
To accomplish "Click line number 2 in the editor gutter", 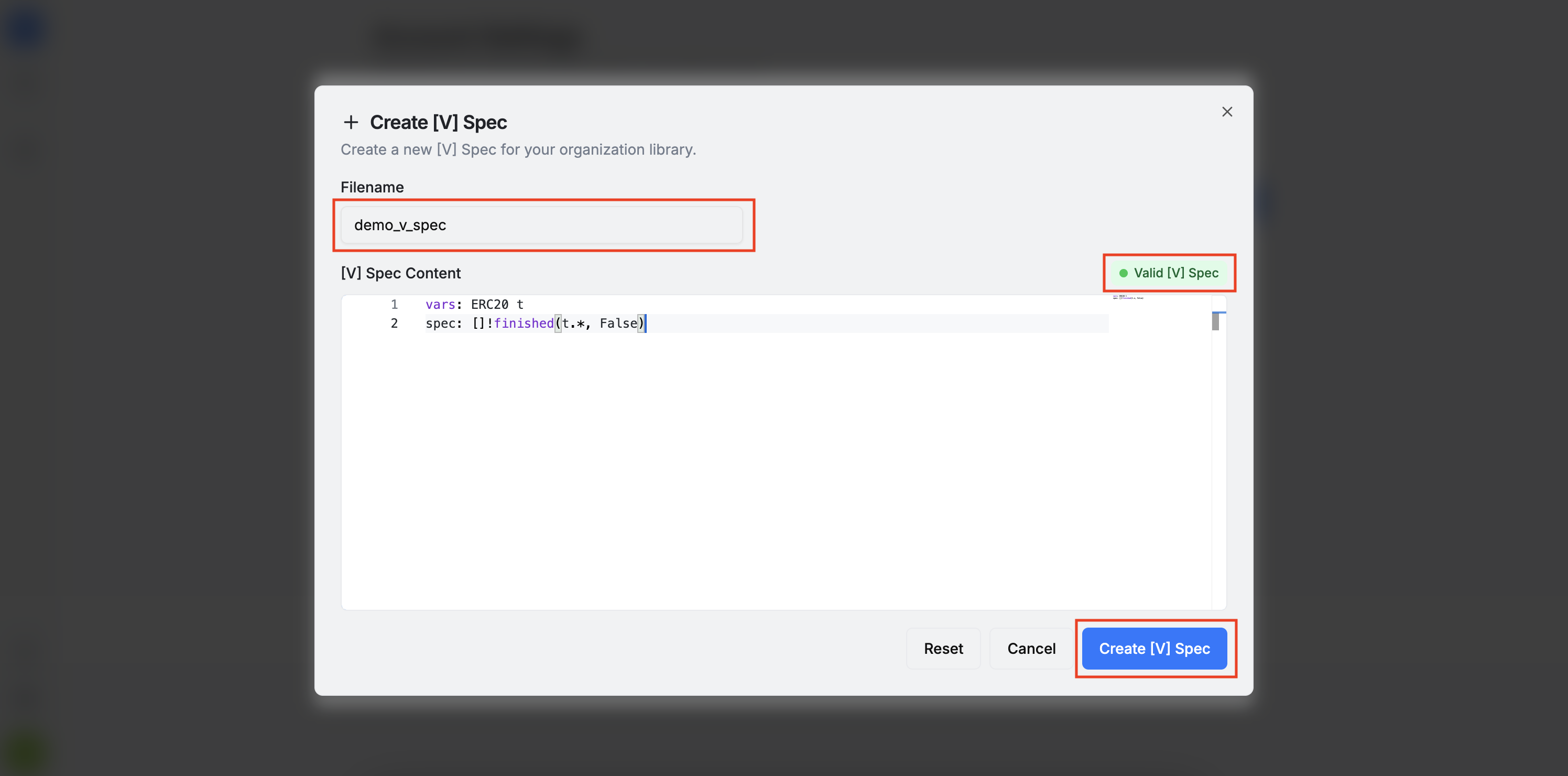I will [394, 324].
